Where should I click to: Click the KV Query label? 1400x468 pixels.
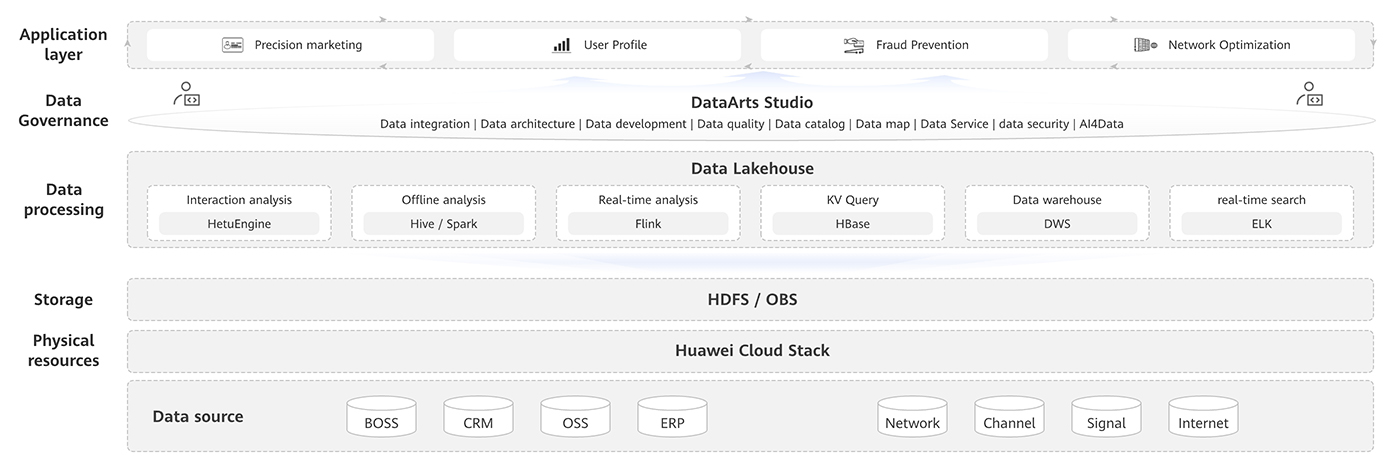(853, 200)
